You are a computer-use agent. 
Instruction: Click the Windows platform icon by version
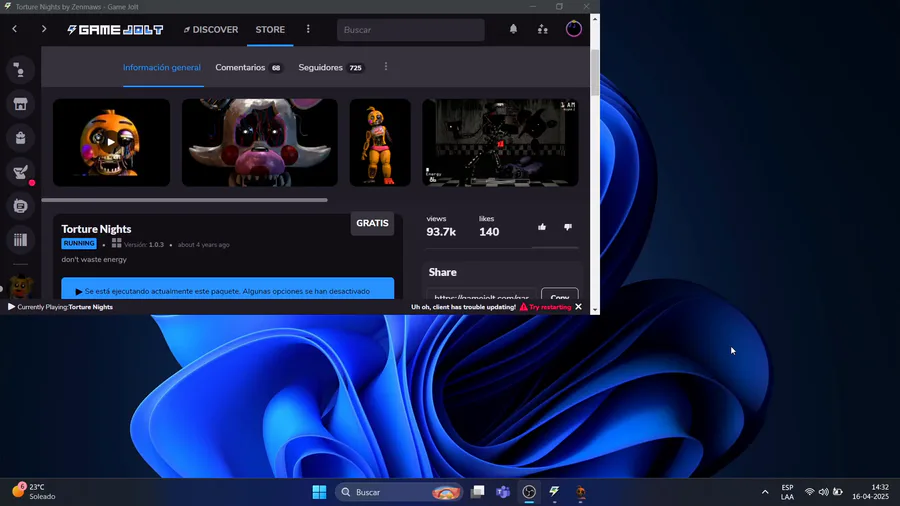tap(117, 243)
